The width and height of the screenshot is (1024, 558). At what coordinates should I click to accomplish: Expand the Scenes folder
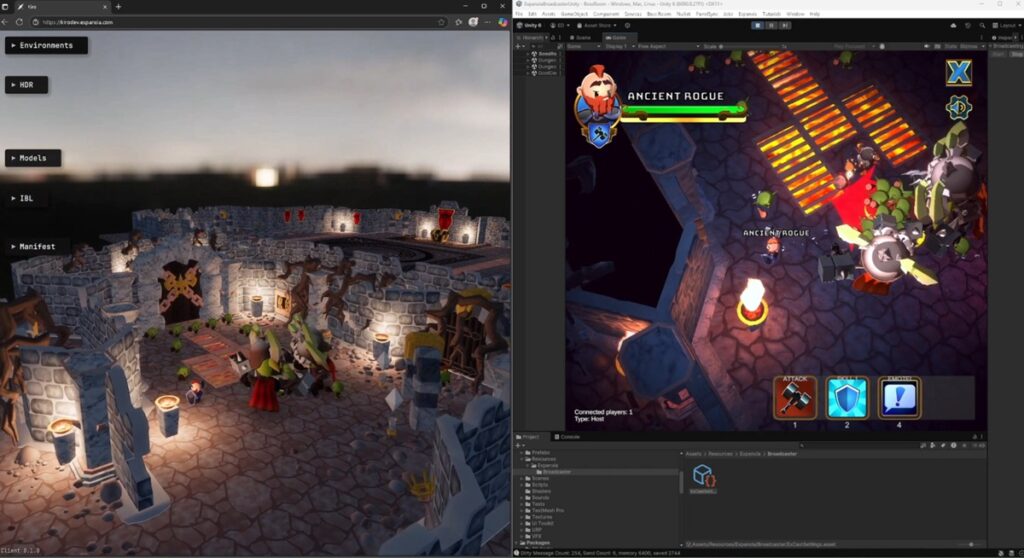[522, 478]
